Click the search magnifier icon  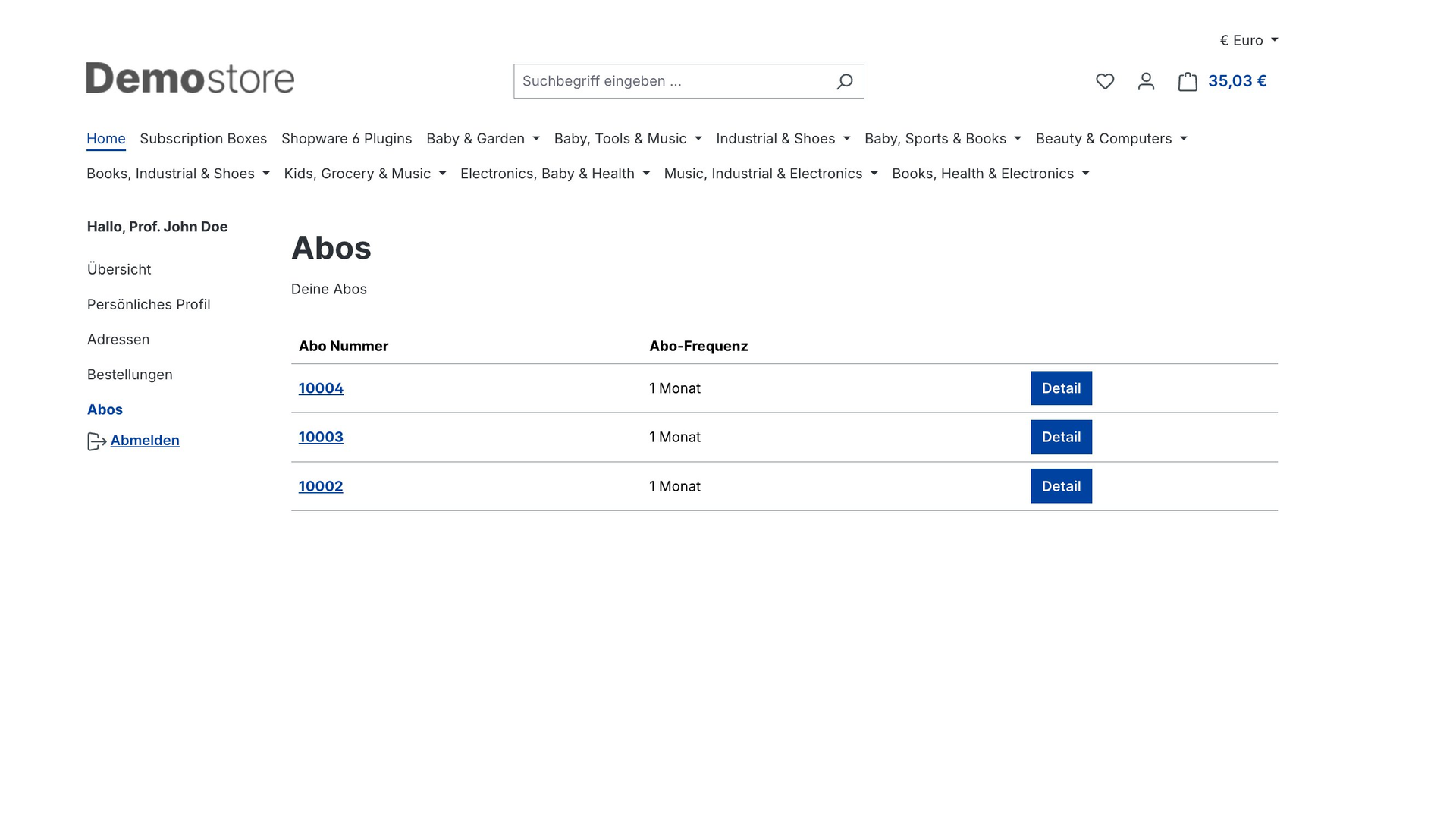tap(844, 81)
